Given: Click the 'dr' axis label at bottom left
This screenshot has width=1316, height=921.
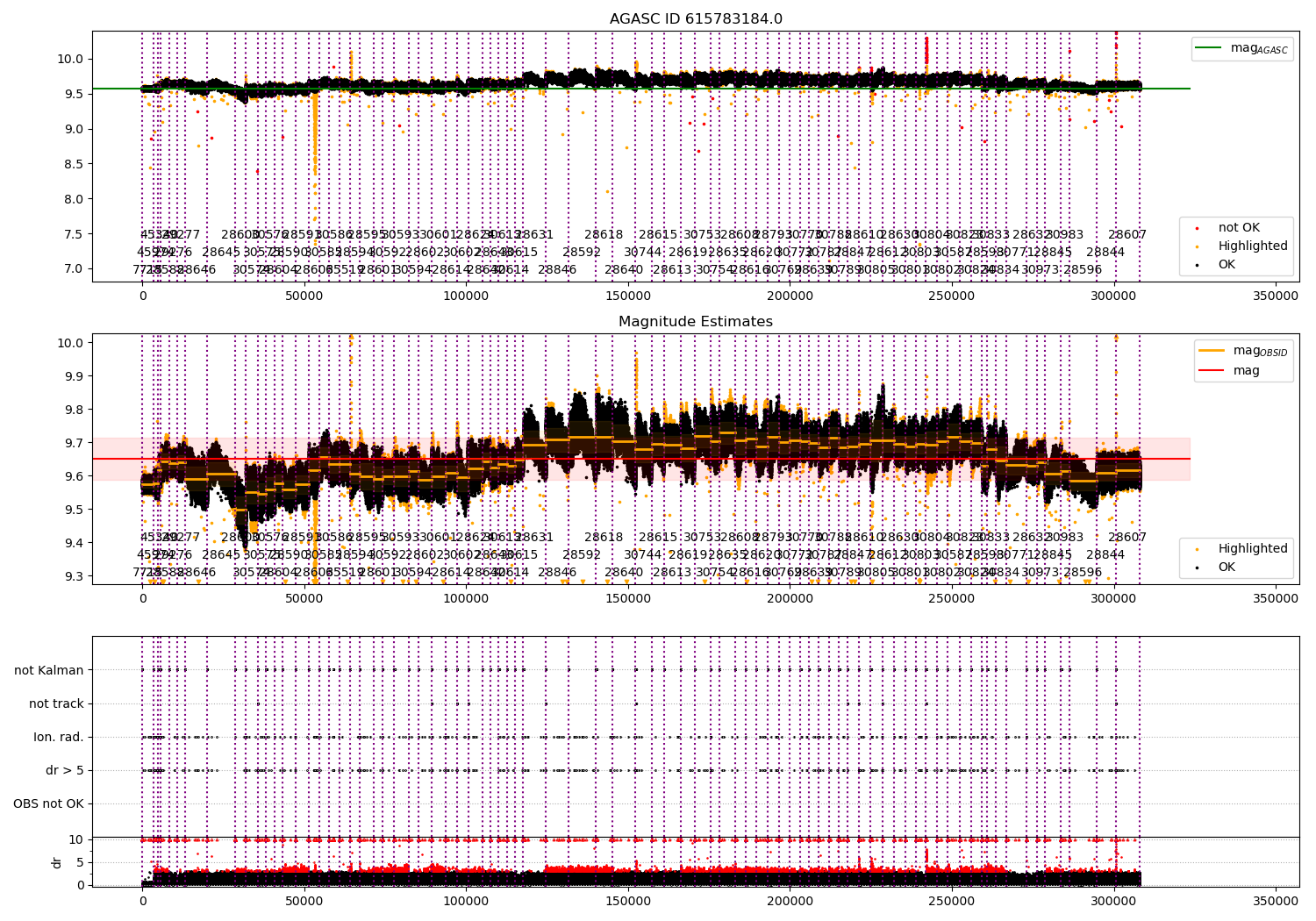Looking at the screenshot, I should pyautogui.click(x=57, y=862).
